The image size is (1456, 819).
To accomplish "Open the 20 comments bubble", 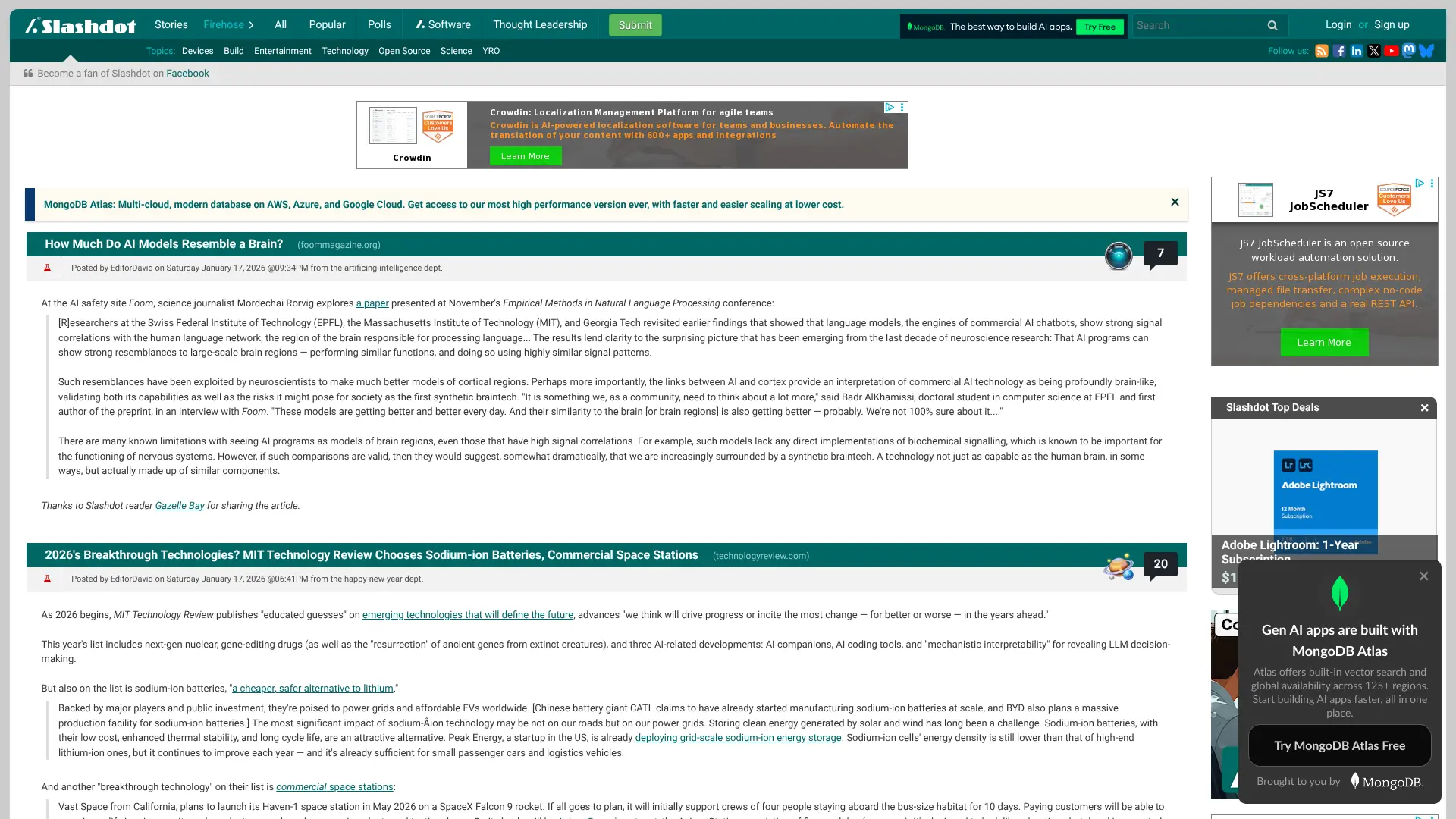I will (x=1160, y=564).
